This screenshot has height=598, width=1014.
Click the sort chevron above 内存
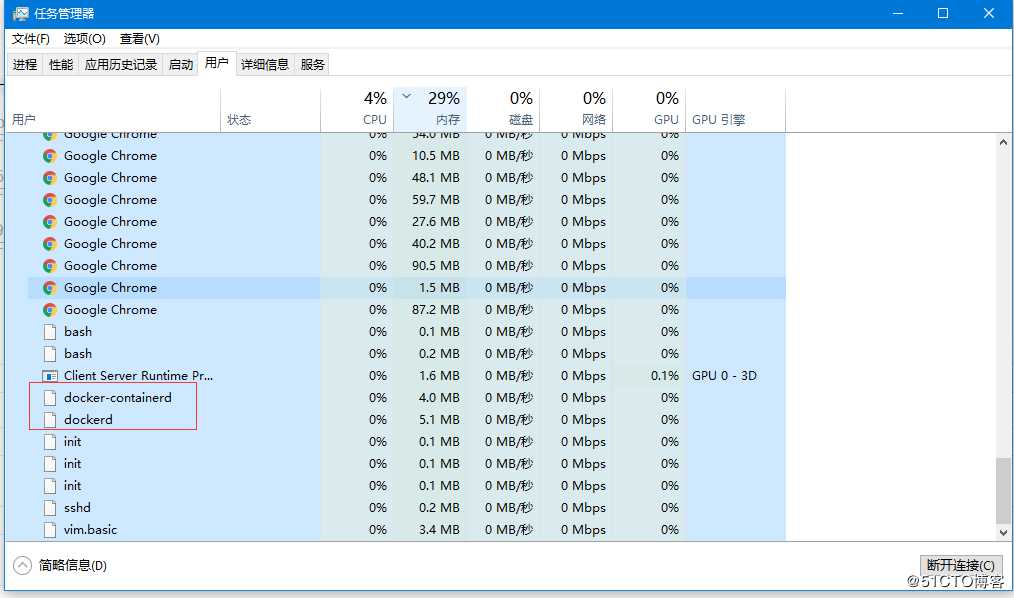(407, 96)
